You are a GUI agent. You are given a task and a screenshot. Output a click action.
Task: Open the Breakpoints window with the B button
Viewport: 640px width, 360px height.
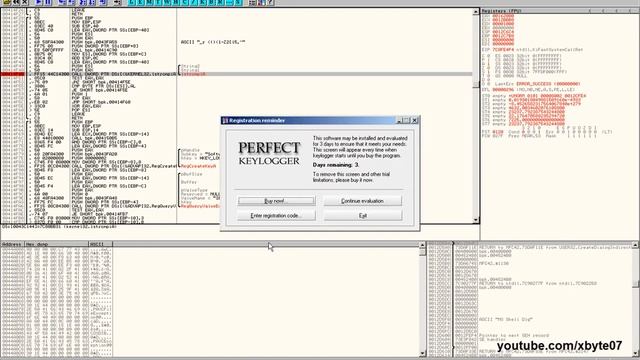211,2
